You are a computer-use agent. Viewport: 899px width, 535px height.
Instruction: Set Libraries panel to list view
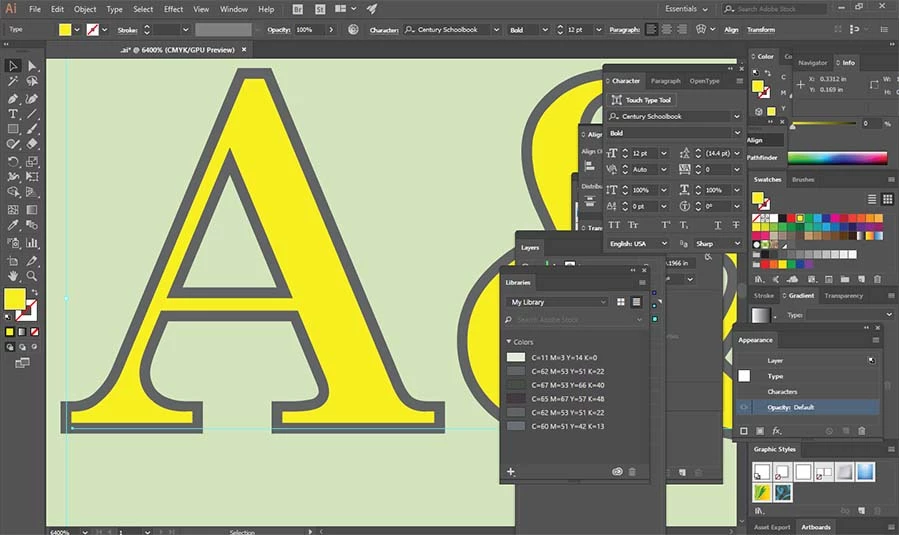click(636, 302)
